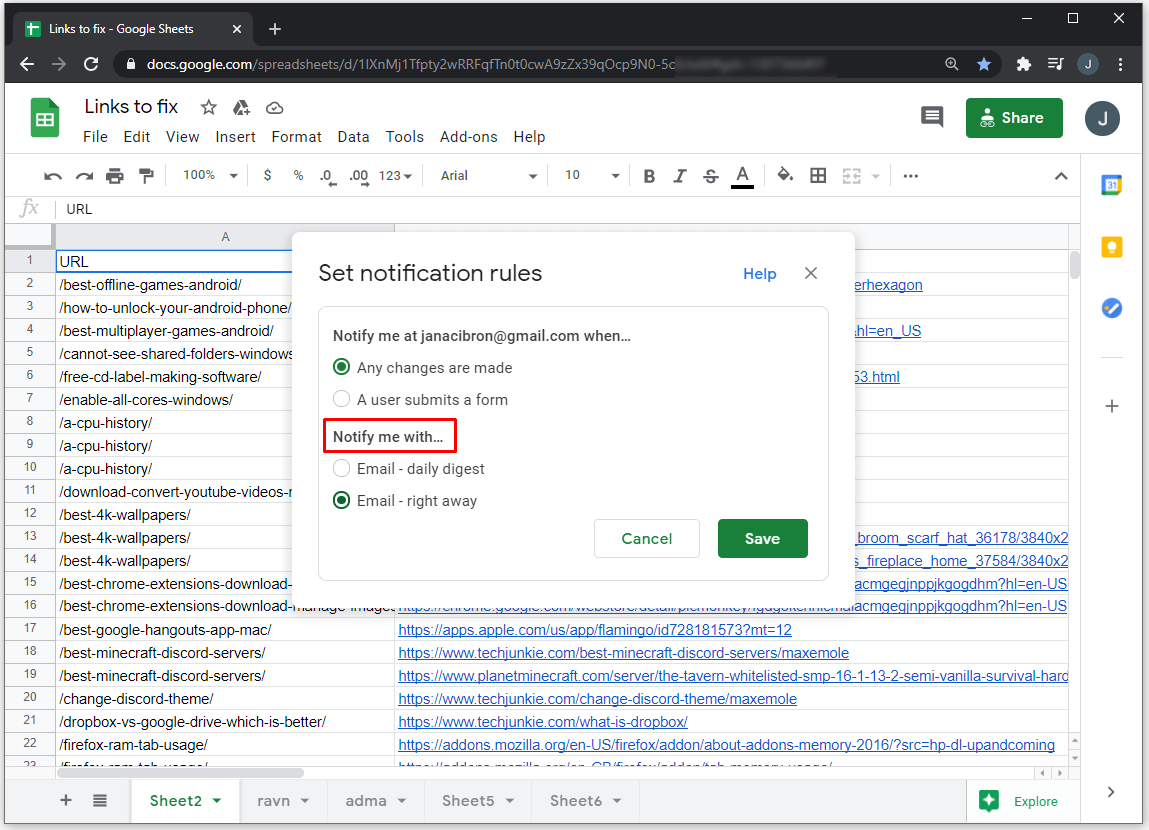Open the Format menu
This screenshot has width=1149, height=830.
point(296,137)
